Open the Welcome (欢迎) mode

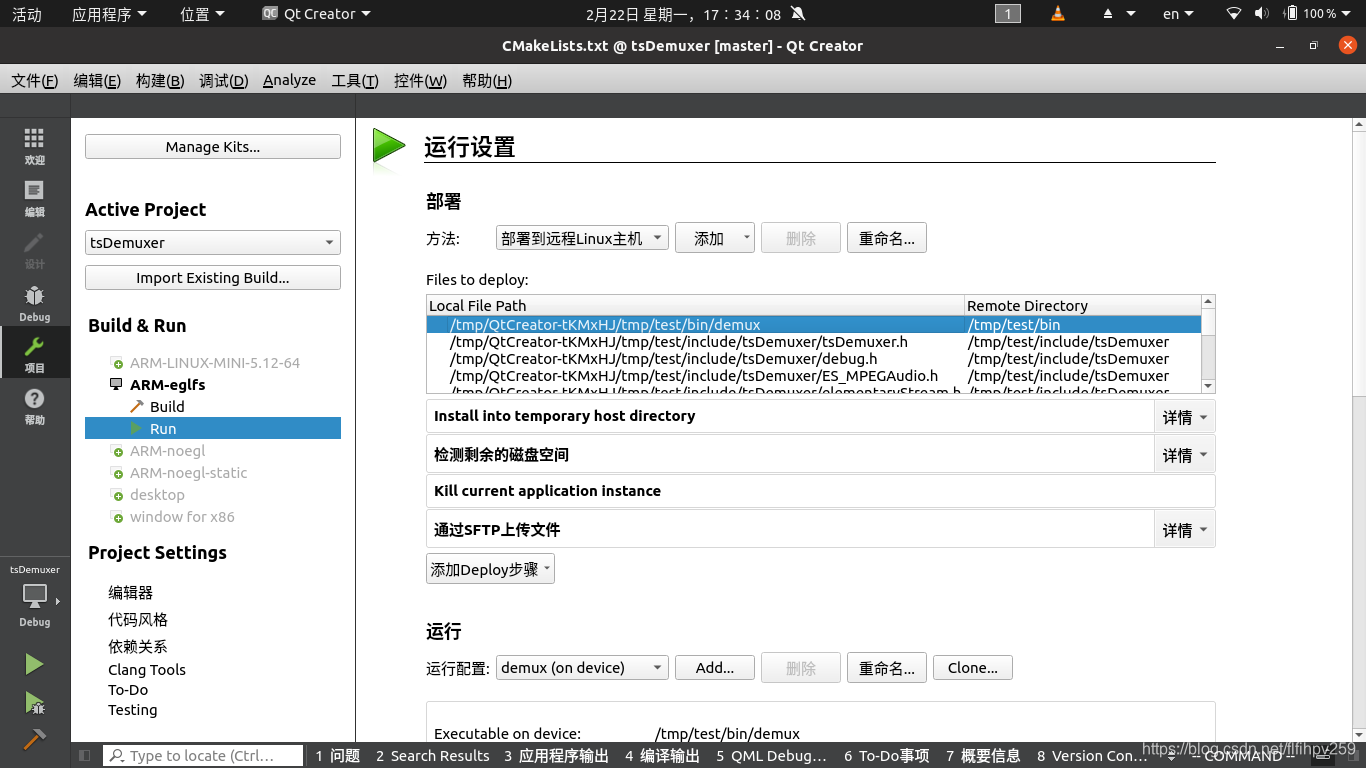[x=34, y=146]
